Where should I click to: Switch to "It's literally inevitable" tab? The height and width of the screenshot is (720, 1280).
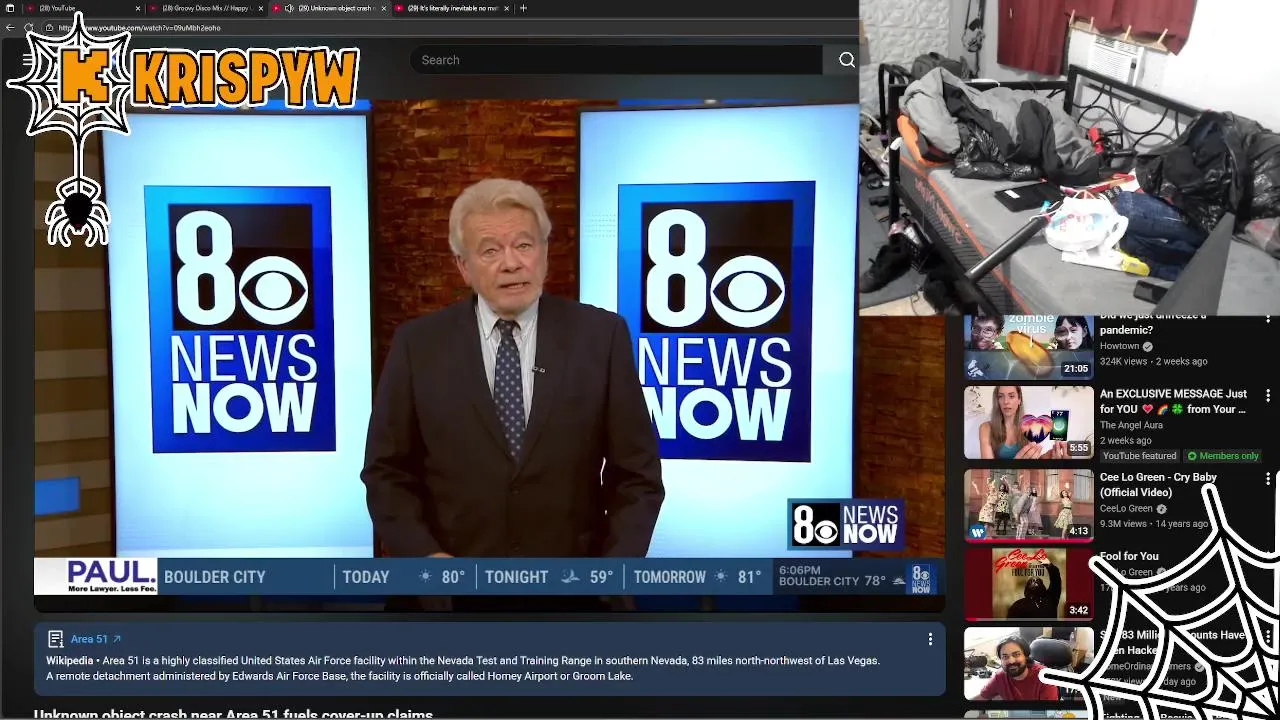point(452,8)
